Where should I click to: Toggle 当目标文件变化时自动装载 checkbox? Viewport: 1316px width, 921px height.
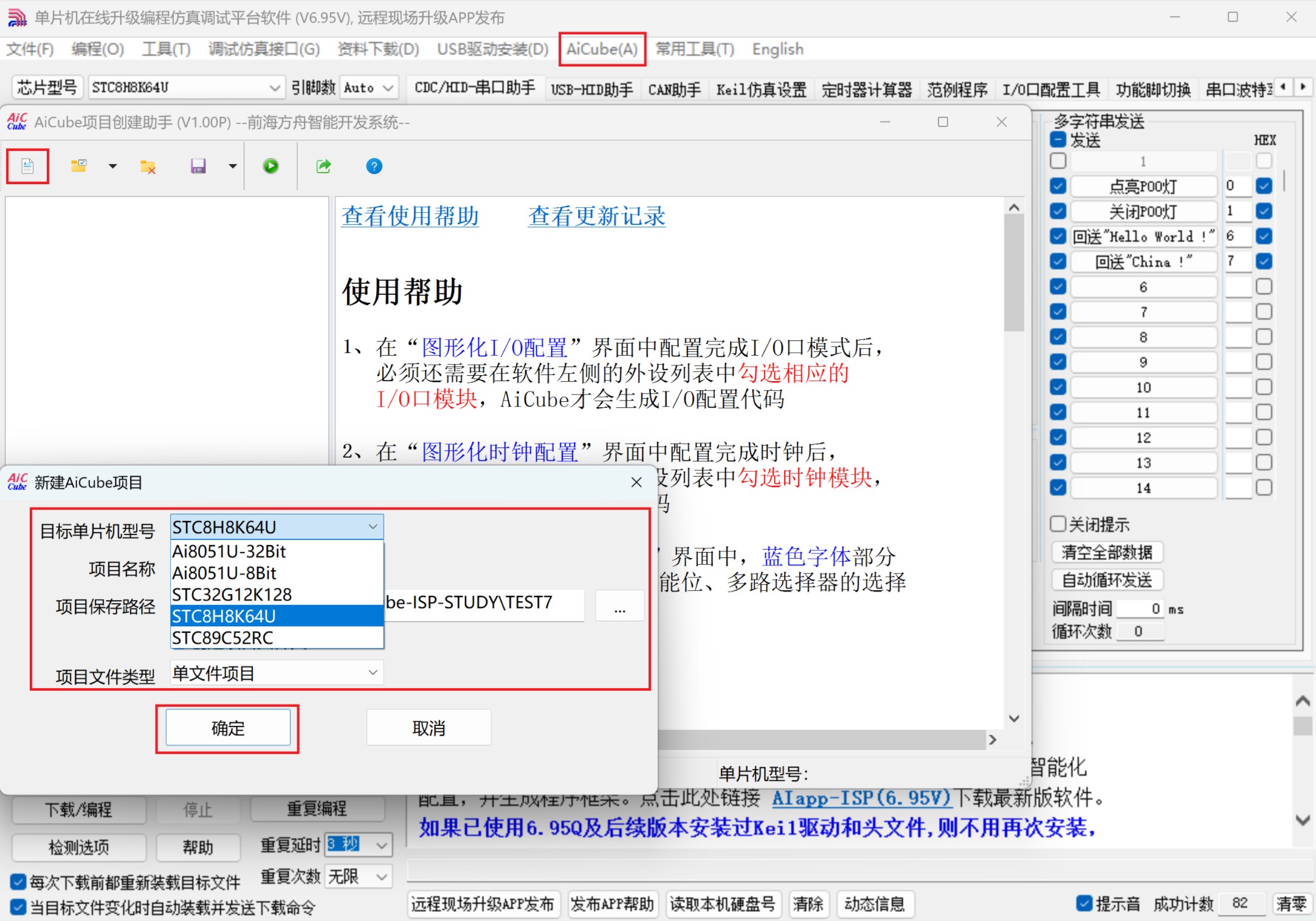tap(18, 907)
